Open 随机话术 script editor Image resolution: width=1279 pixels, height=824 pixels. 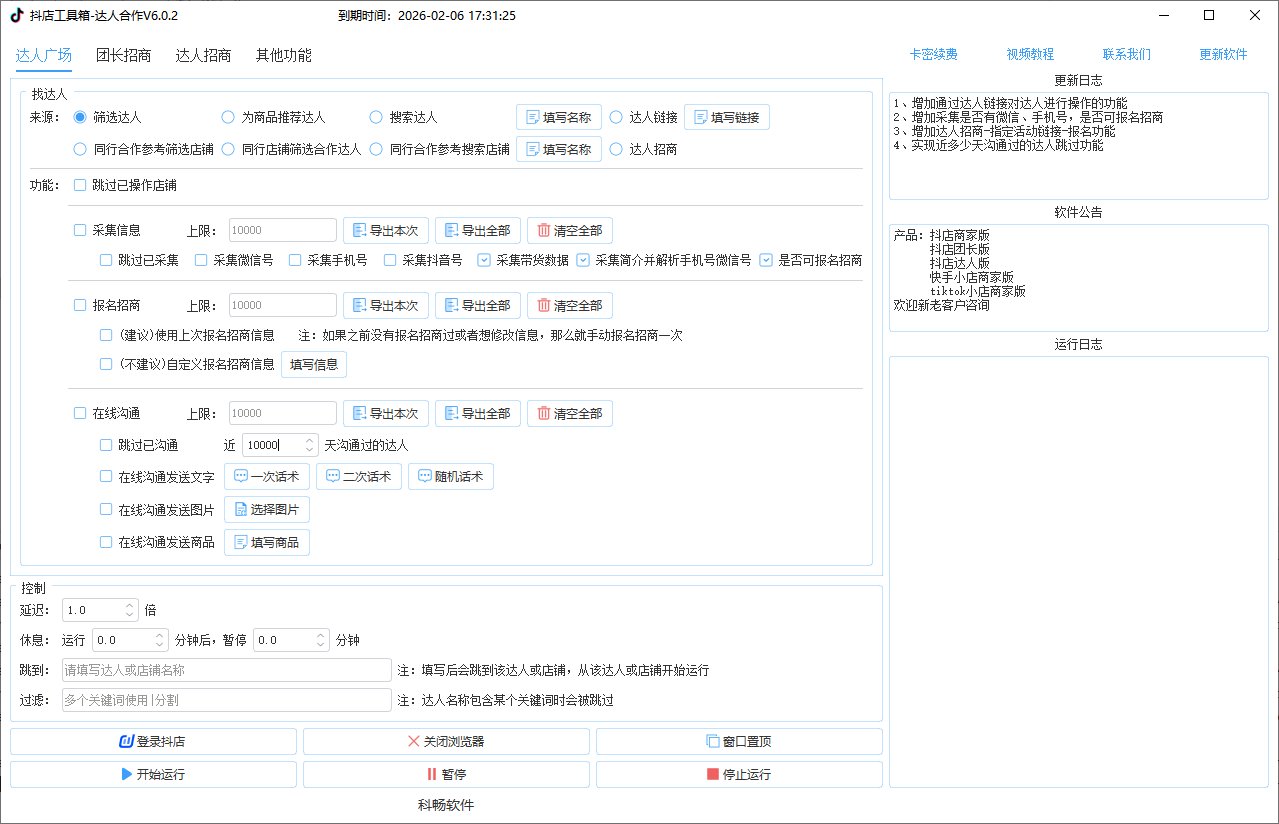(451, 476)
